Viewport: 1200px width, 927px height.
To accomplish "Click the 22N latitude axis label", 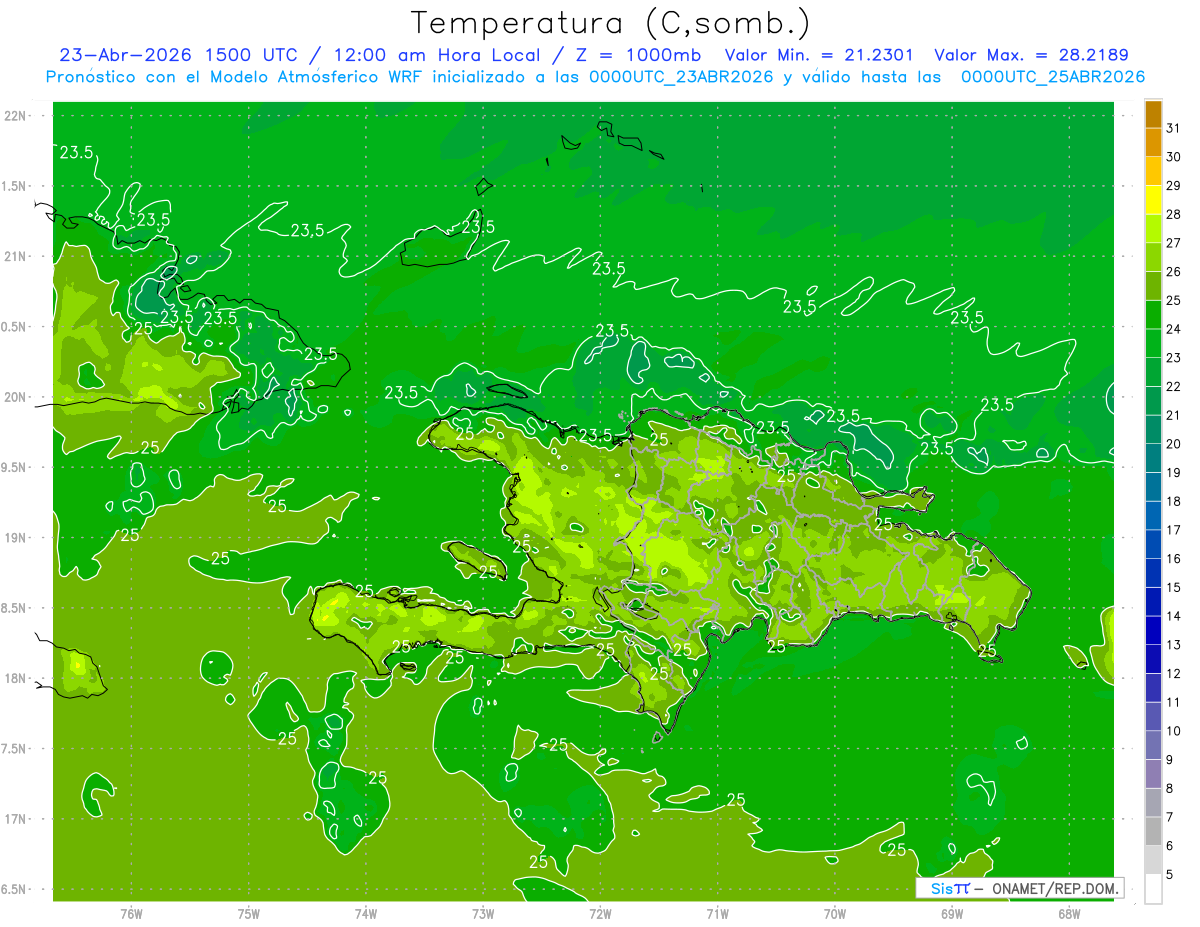I will [17, 116].
